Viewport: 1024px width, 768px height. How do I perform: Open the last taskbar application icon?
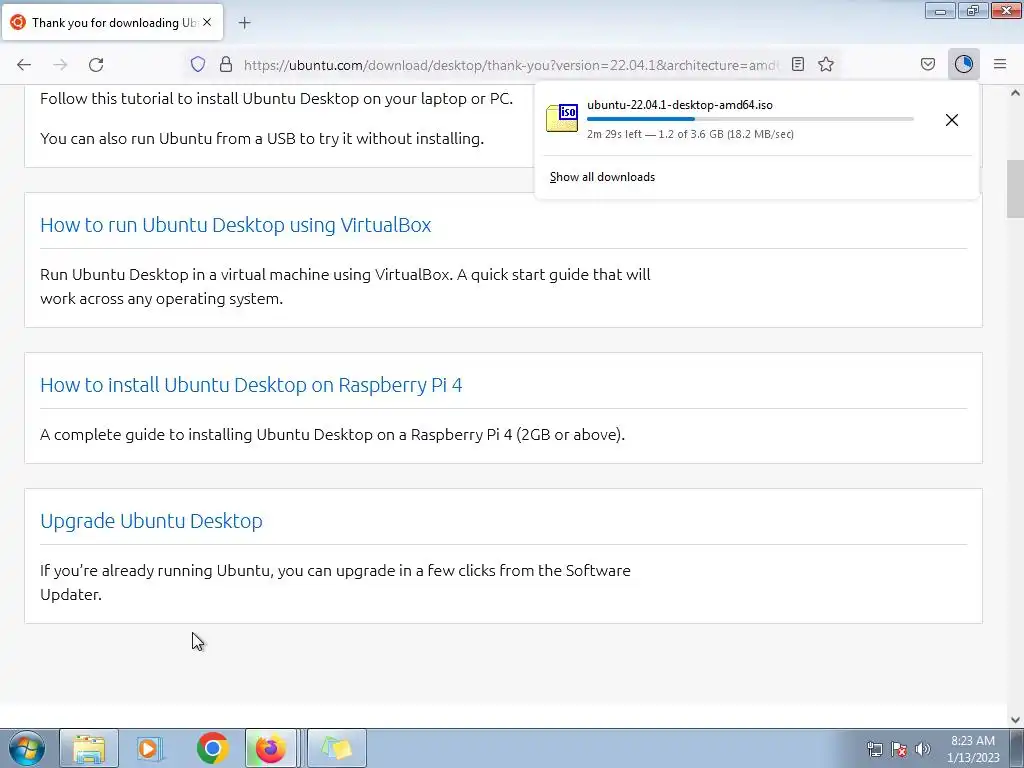(x=336, y=748)
